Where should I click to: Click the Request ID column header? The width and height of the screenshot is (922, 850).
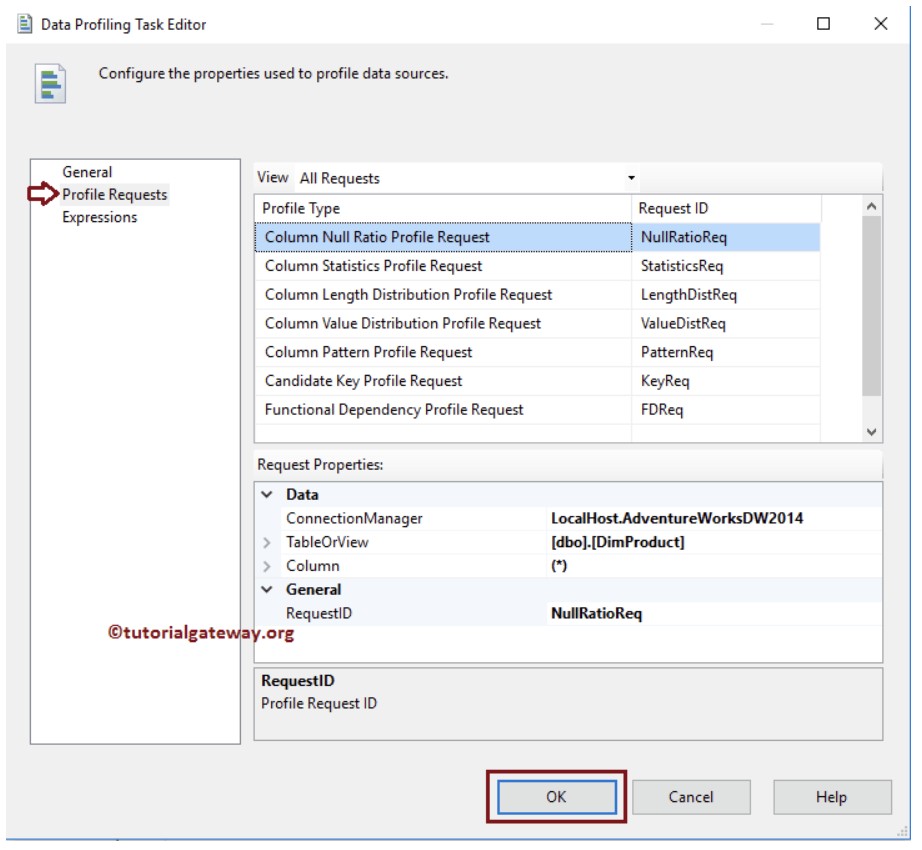pos(726,209)
